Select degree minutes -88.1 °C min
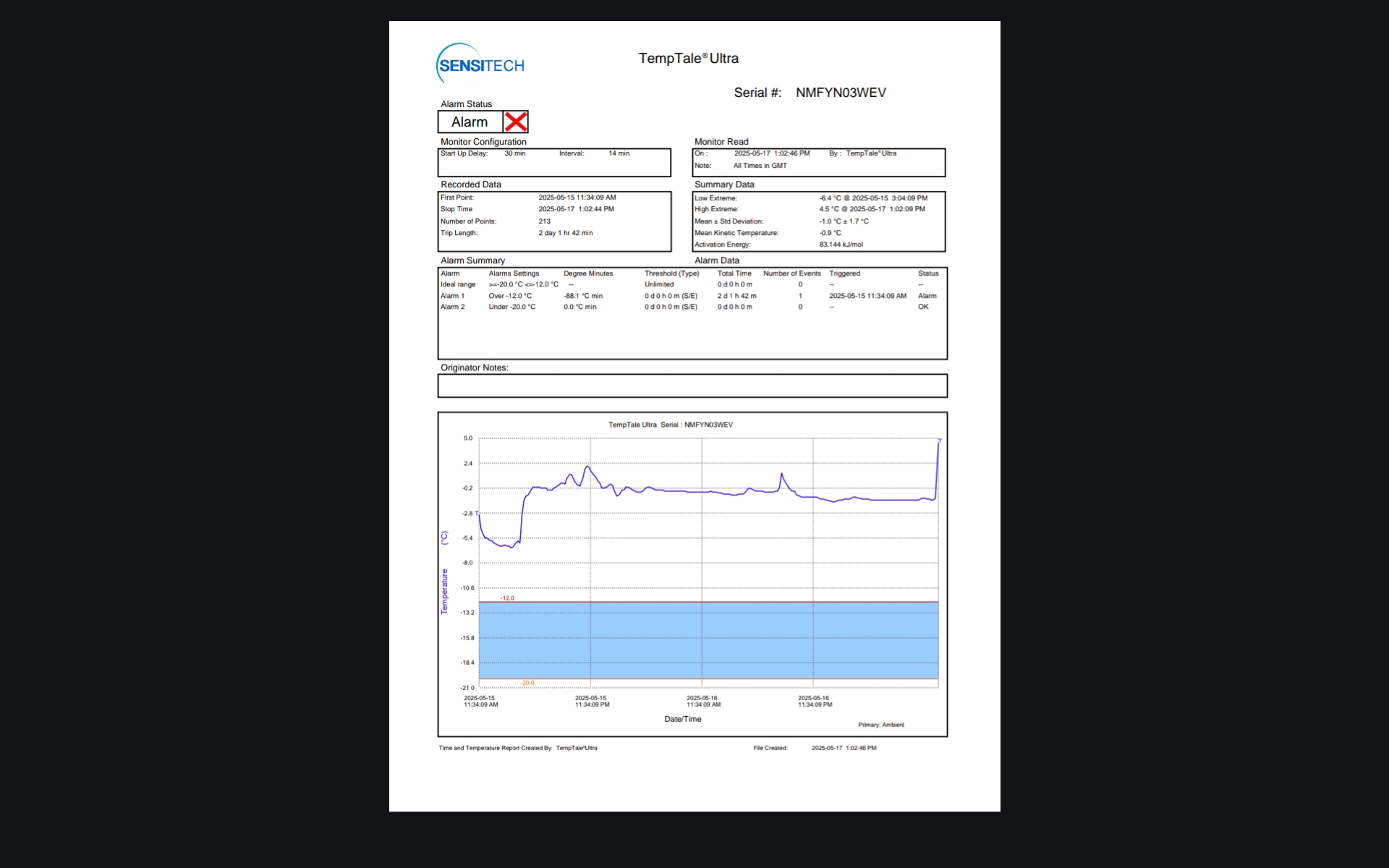 click(x=583, y=296)
